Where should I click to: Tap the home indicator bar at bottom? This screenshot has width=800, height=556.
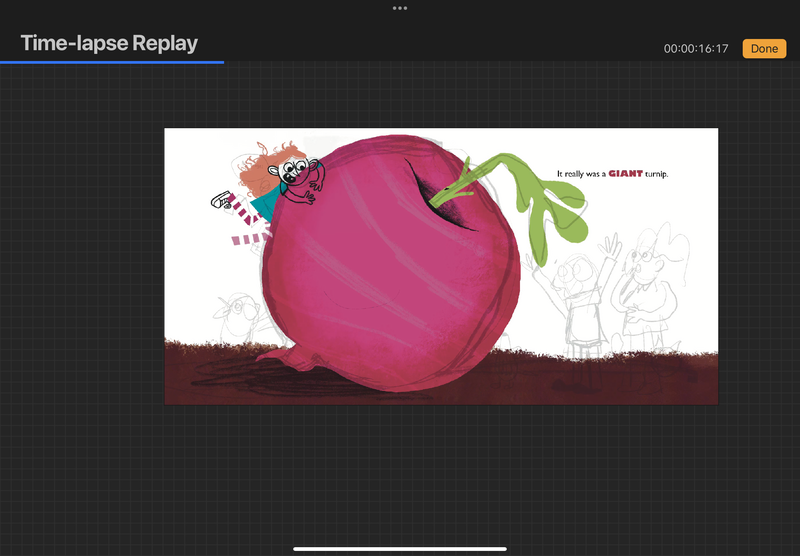point(400,548)
